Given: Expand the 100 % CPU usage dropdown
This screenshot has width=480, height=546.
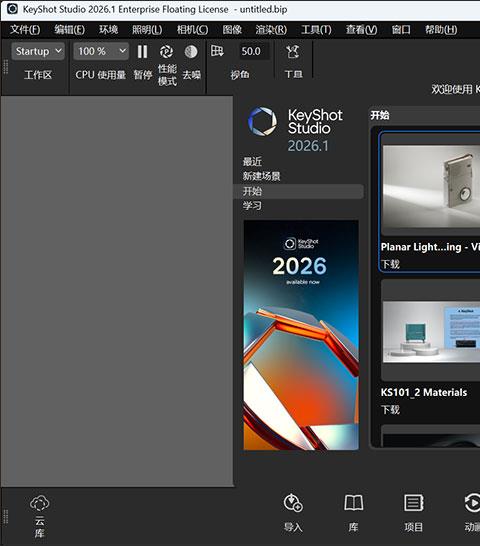Looking at the screenshot, I should point(101,52).
